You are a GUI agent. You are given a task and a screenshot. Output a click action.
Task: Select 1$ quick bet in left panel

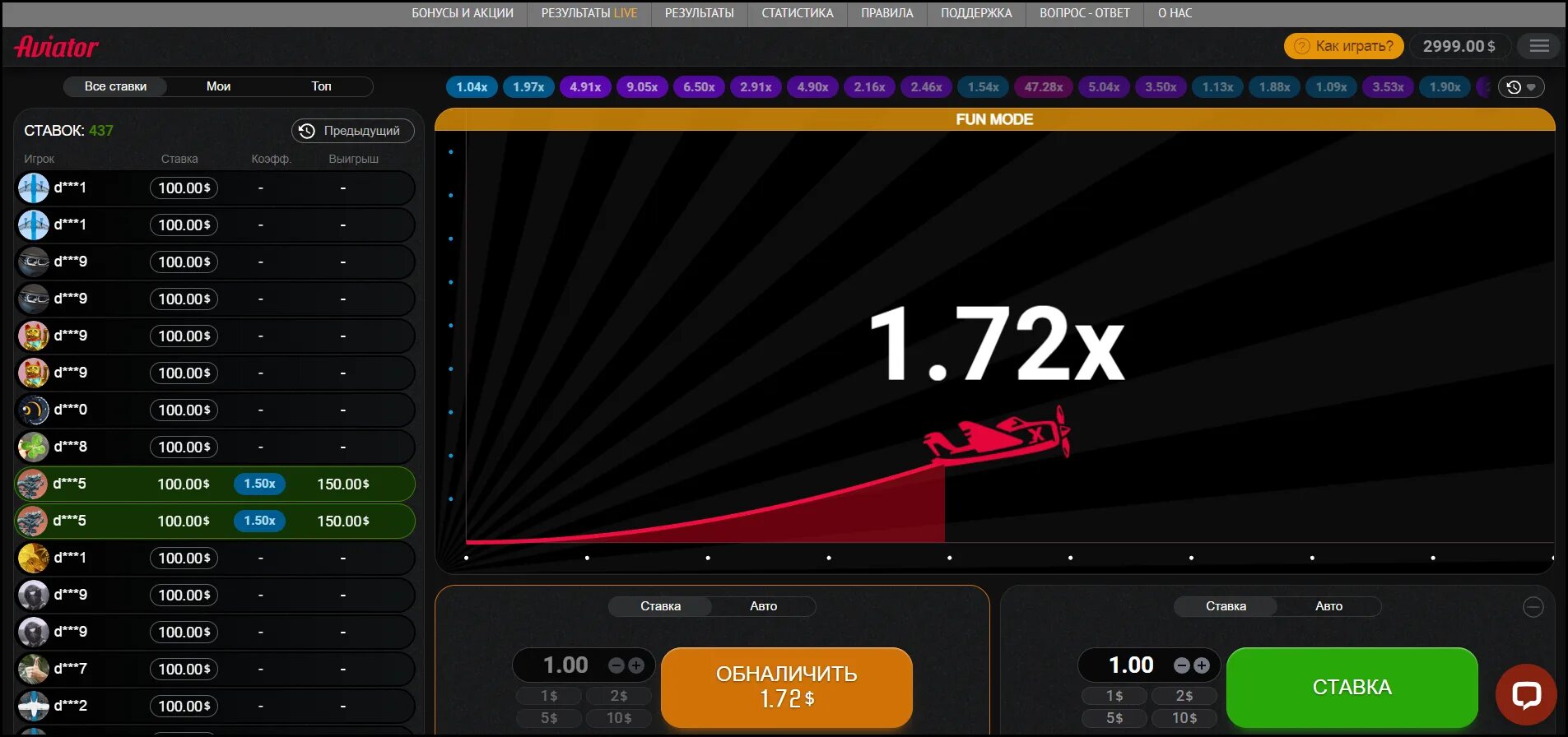click(549, 696)
